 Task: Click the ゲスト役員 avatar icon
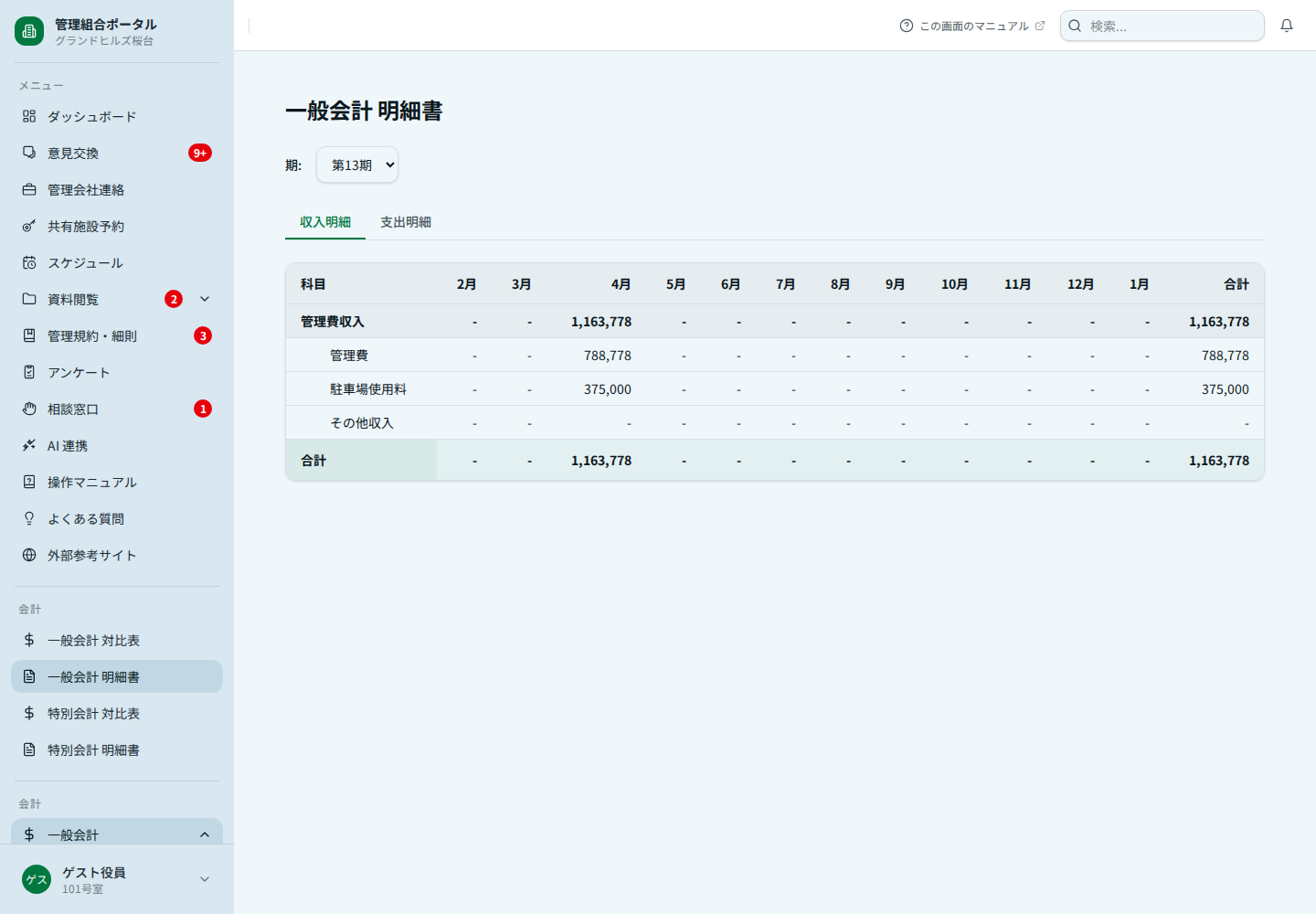click(37, 879)
